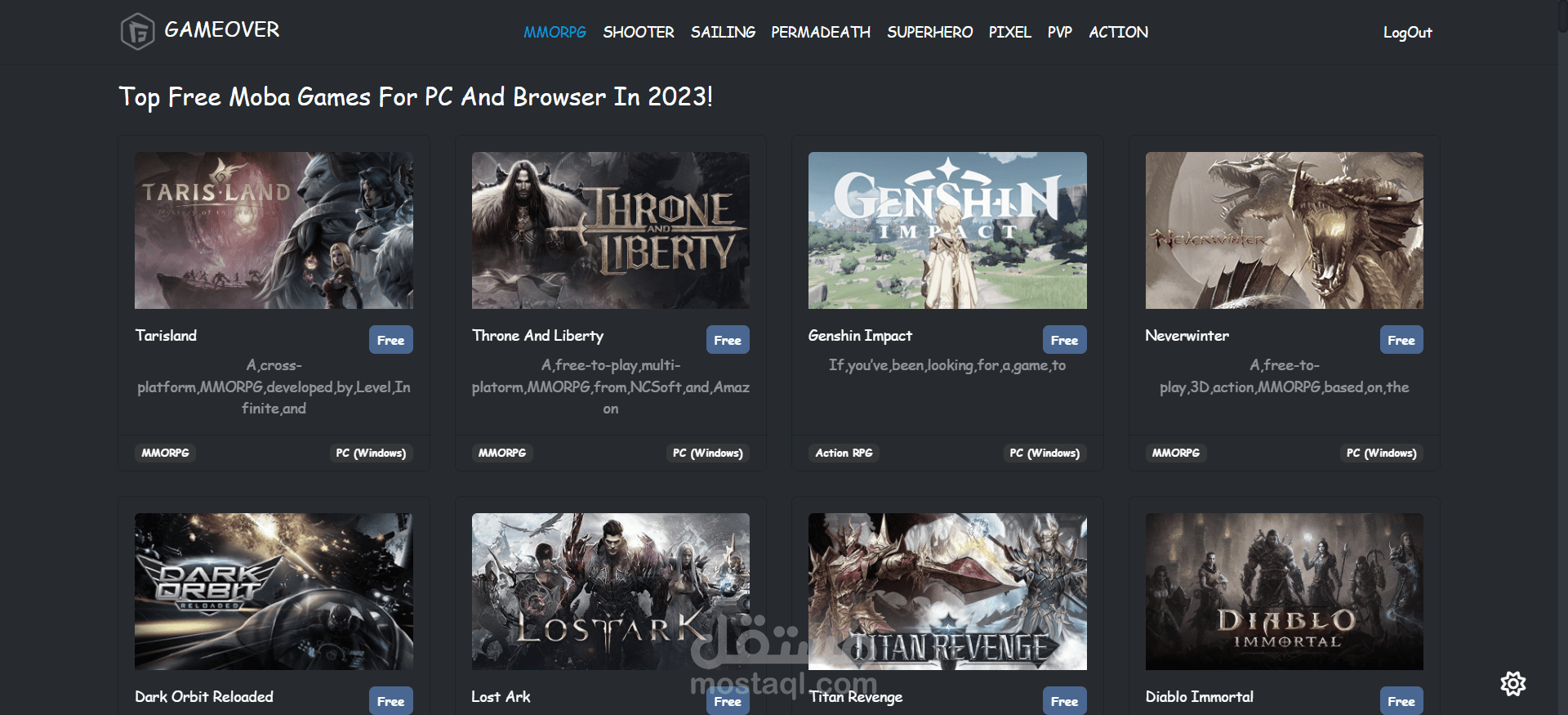Click PC (Windows) tag on Genshin Impact
Viewport: 1568px width, 715px height.
click(1045, 453)
